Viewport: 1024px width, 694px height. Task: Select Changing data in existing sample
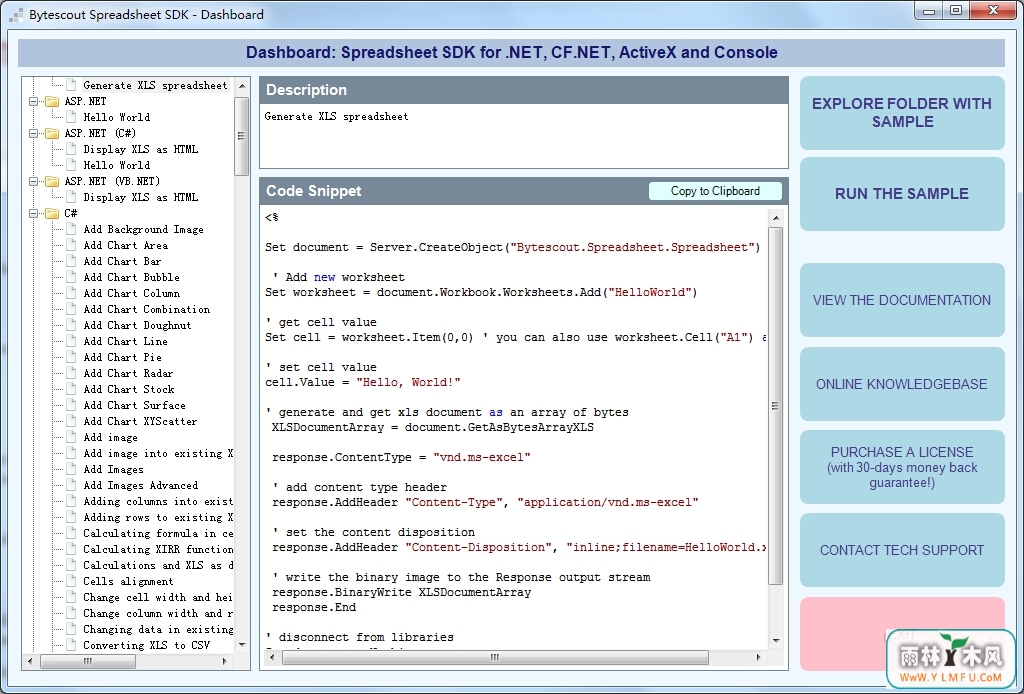(157, 629)
